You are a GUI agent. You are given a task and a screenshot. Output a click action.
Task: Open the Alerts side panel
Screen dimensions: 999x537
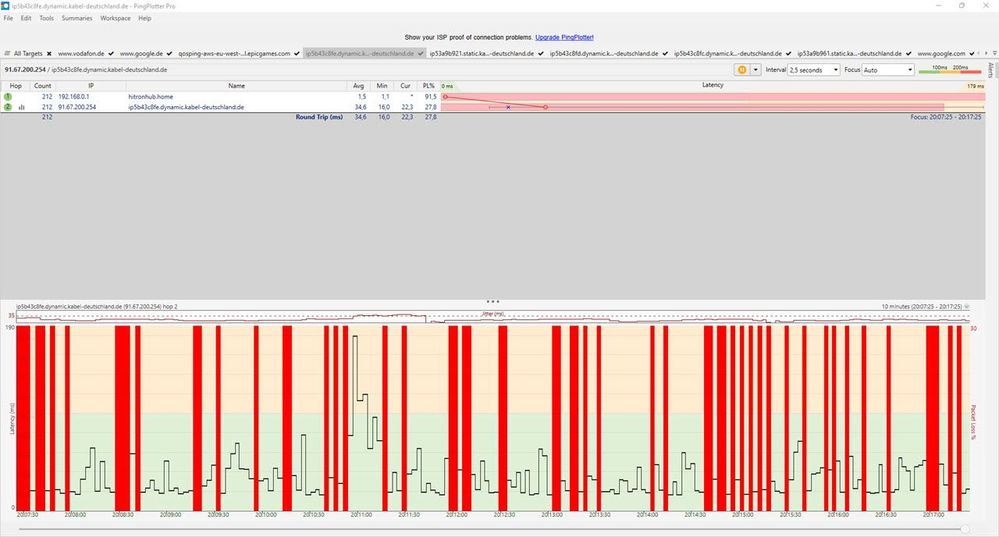991,69
